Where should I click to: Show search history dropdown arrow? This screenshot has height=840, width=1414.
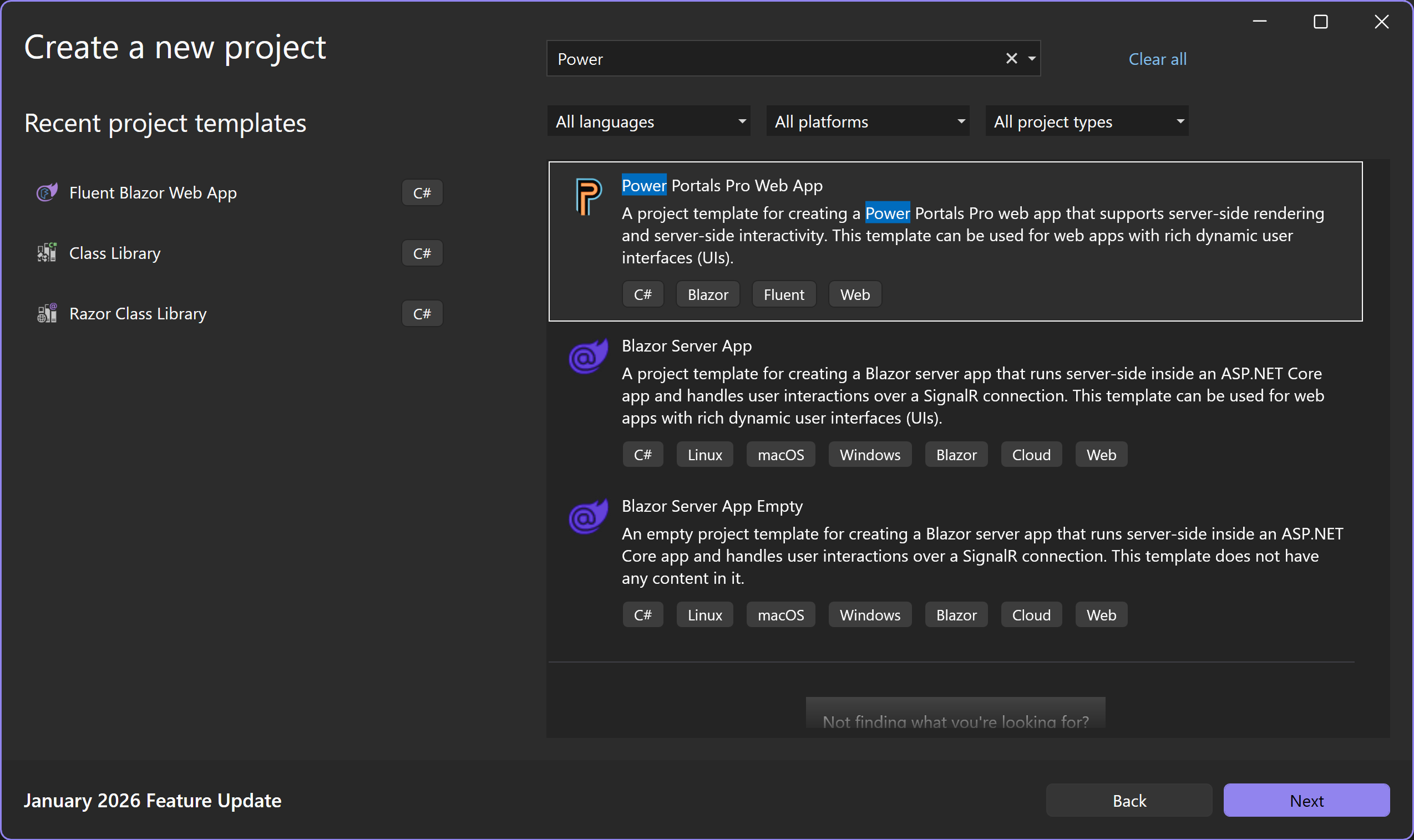click(1032, 58)
